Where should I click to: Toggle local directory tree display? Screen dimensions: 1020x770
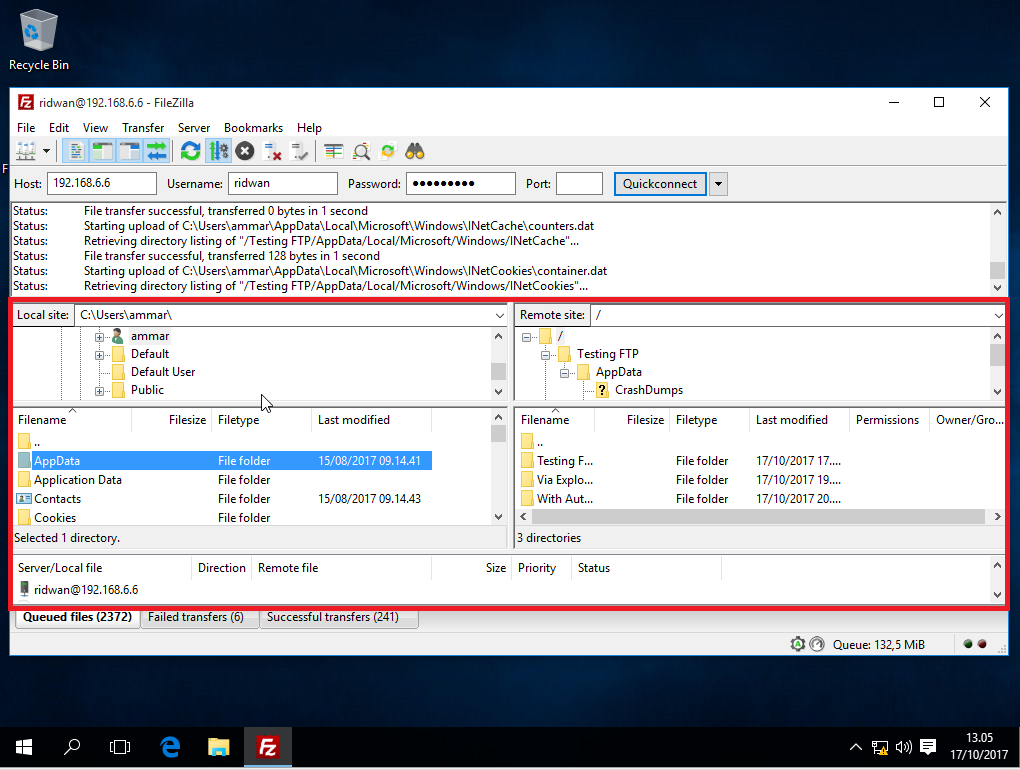[x=103, y=152]
